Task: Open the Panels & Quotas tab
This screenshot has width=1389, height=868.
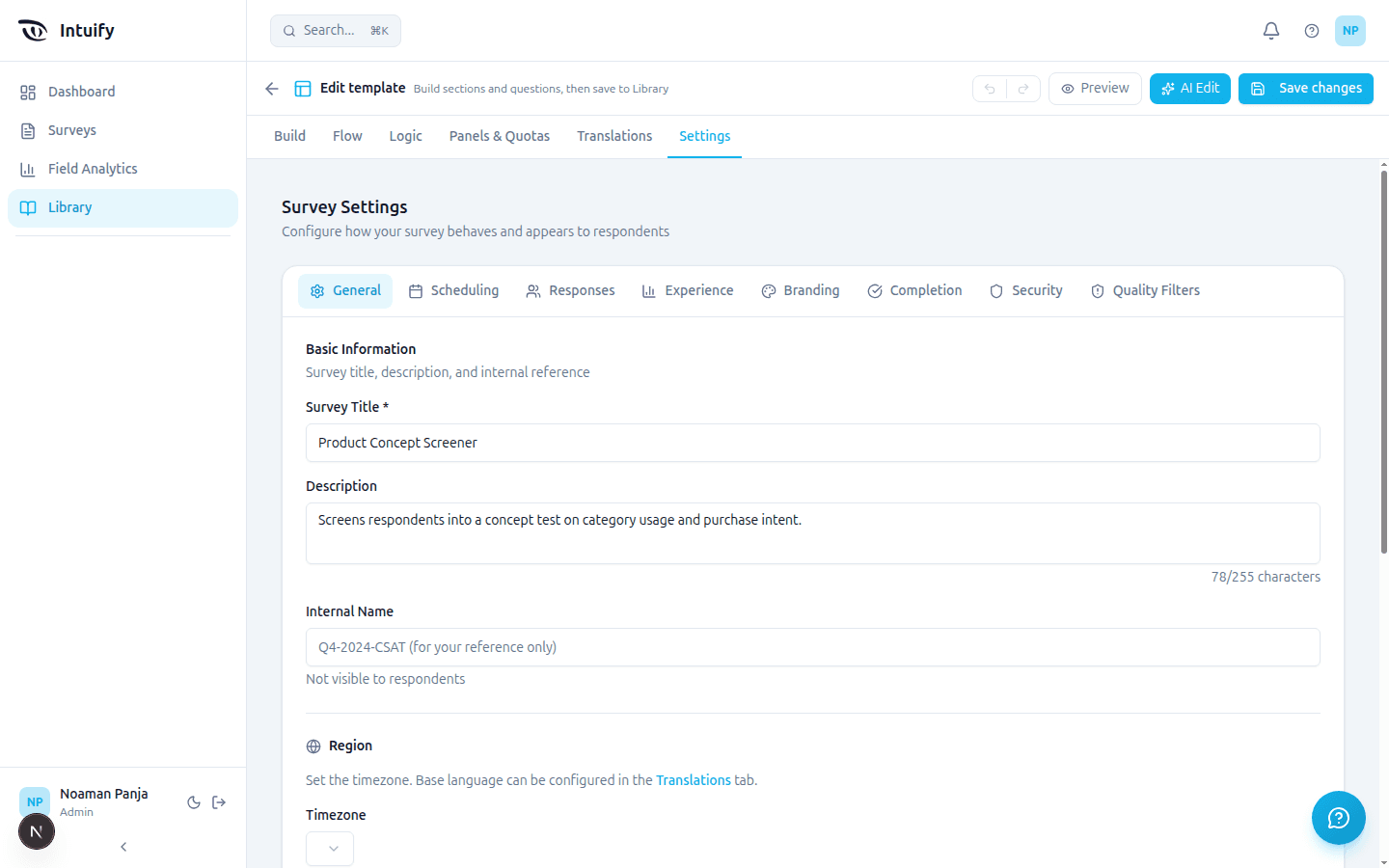Action: pyautogui.click(x=500, y=136)
